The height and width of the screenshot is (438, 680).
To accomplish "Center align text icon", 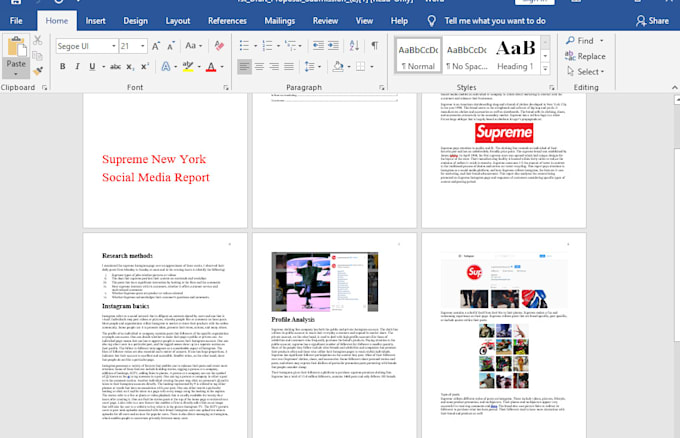I will 259,66.
